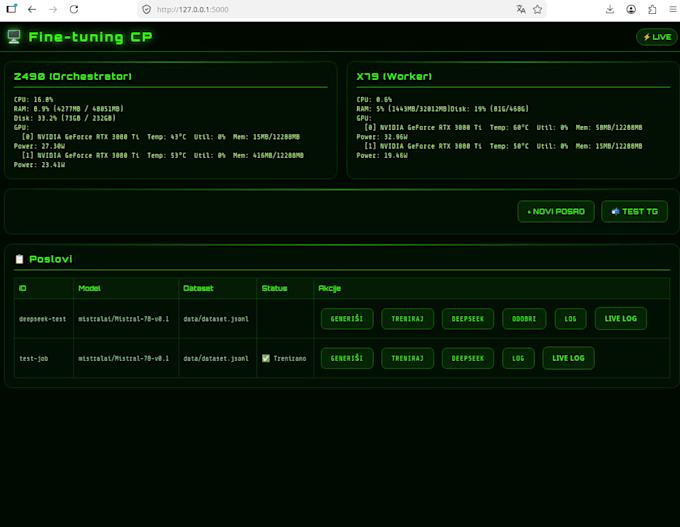Image resolution: width=680 pixels, height=527 pixels.
Task: Click the shield site-info icon
Action: coord(147,9)
